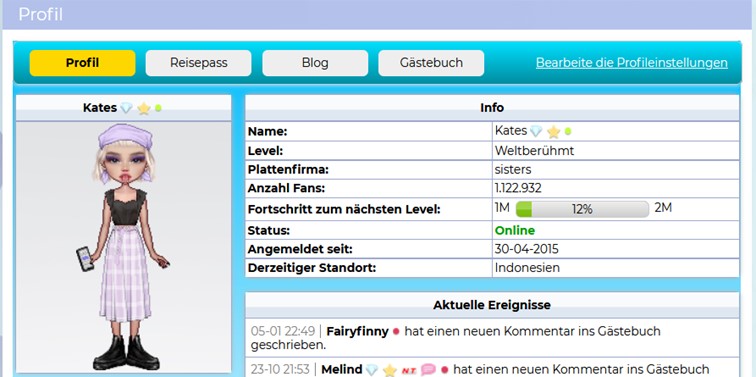Click star icon beside Kates in avatar header
This screenshot has width=756, height=377.
(x=144, y=108)
